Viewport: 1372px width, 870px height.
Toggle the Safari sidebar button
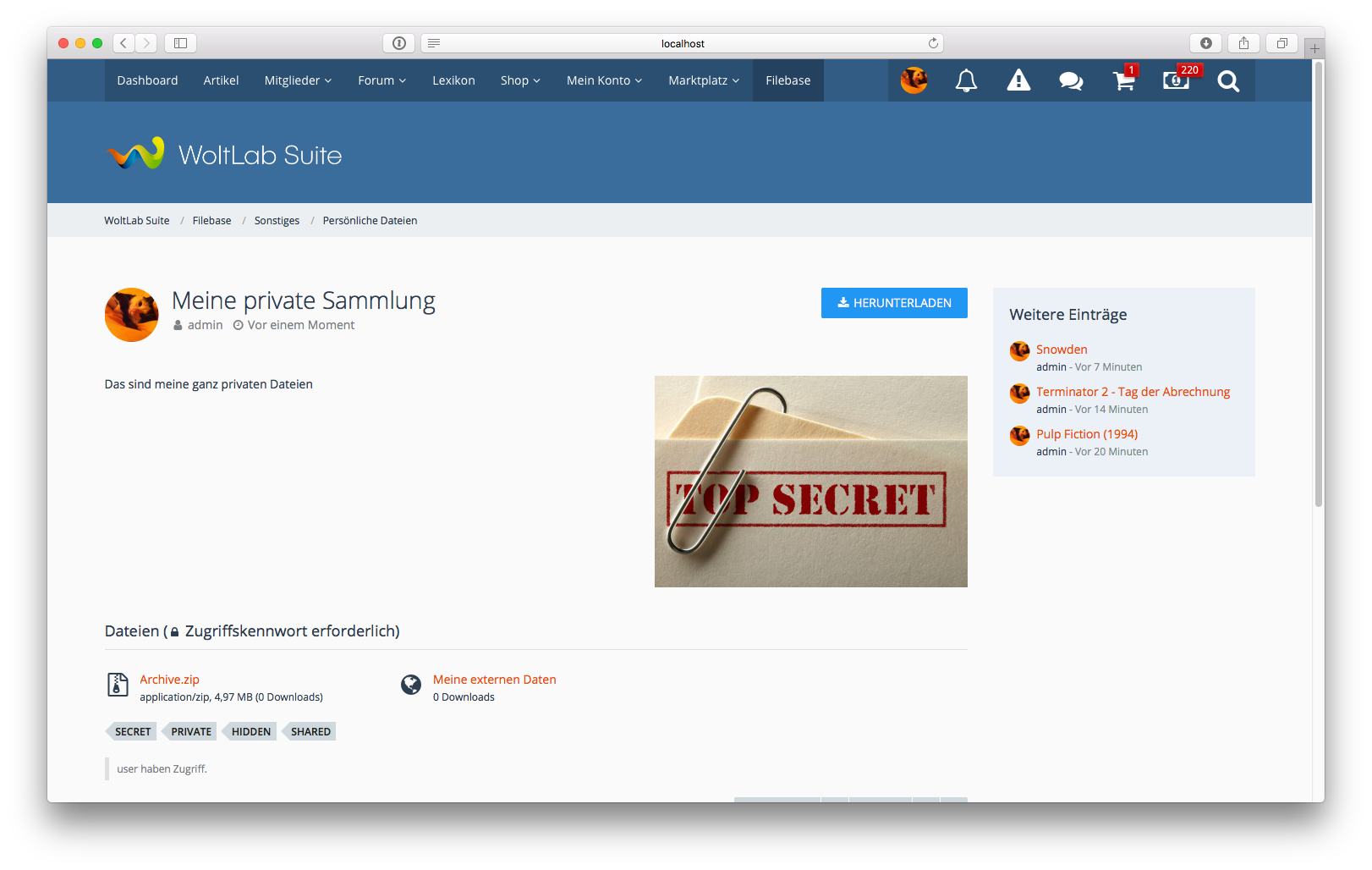pos(180,43)
